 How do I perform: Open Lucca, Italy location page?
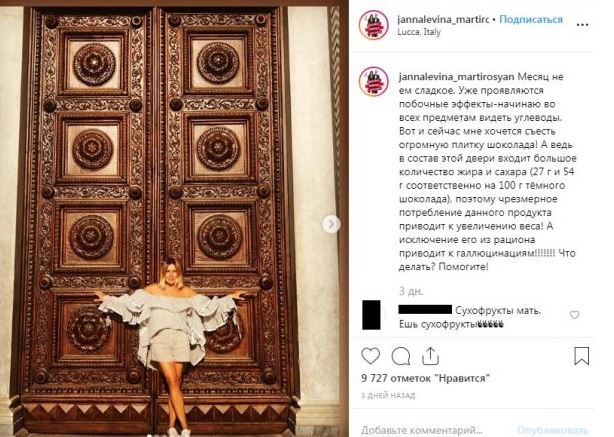coord(419,32)
